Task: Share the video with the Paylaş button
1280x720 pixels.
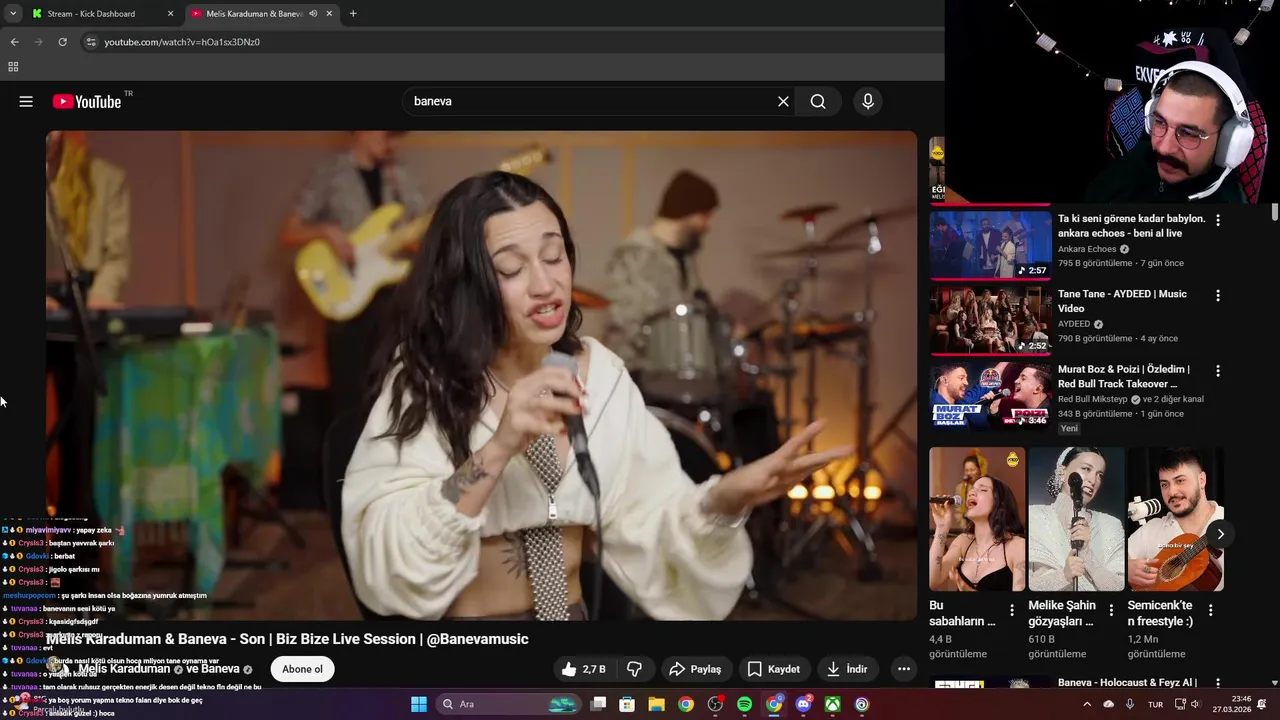Action: coord(695,669)
